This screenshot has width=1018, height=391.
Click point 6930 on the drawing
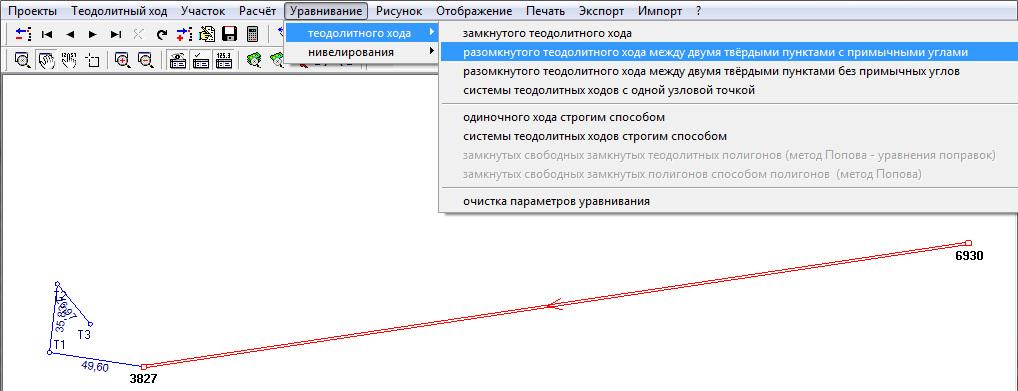(968, 244)
